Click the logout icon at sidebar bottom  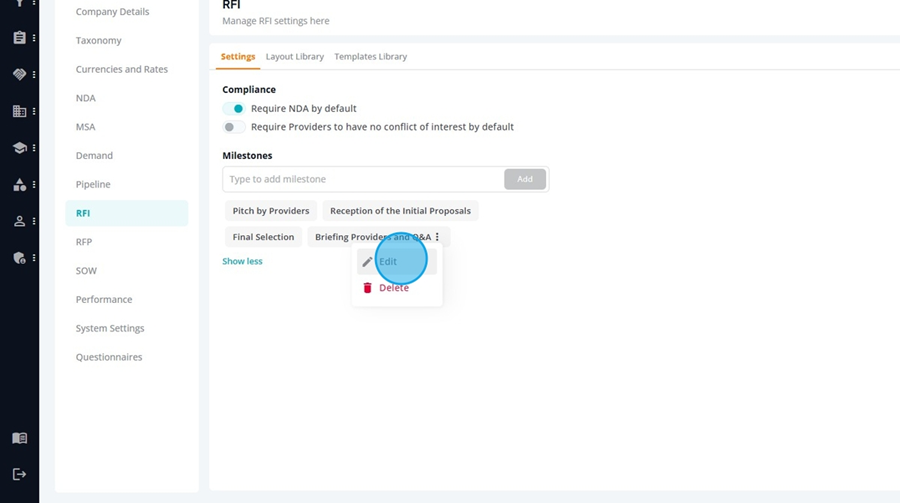pos(20,474)
